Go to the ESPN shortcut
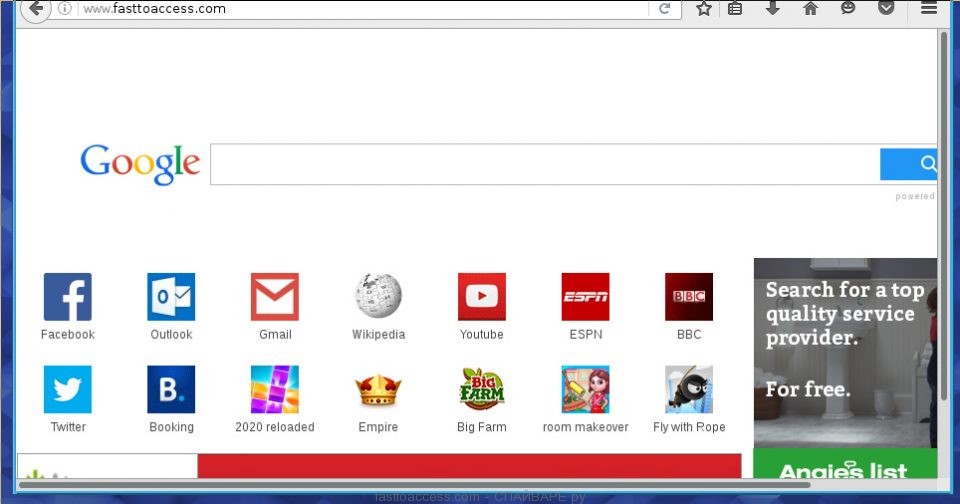 (x=585, y=297)
